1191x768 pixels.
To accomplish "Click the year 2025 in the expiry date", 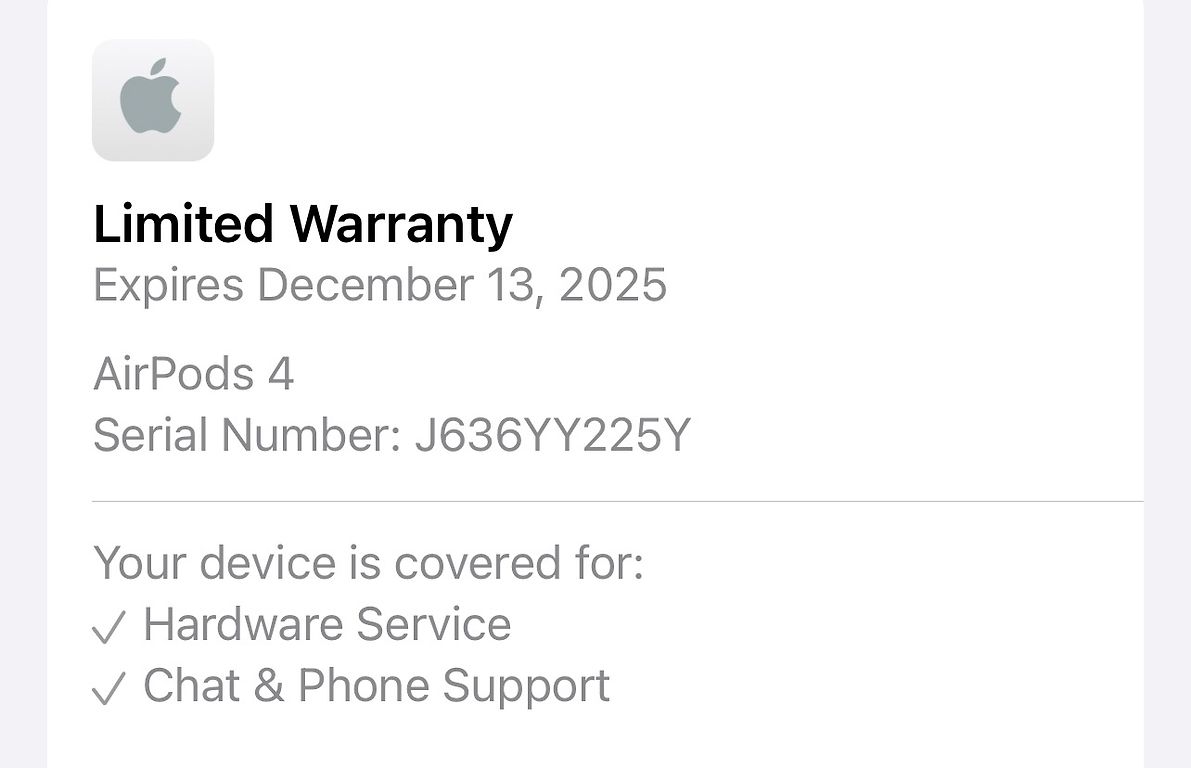I will (613, 285).
